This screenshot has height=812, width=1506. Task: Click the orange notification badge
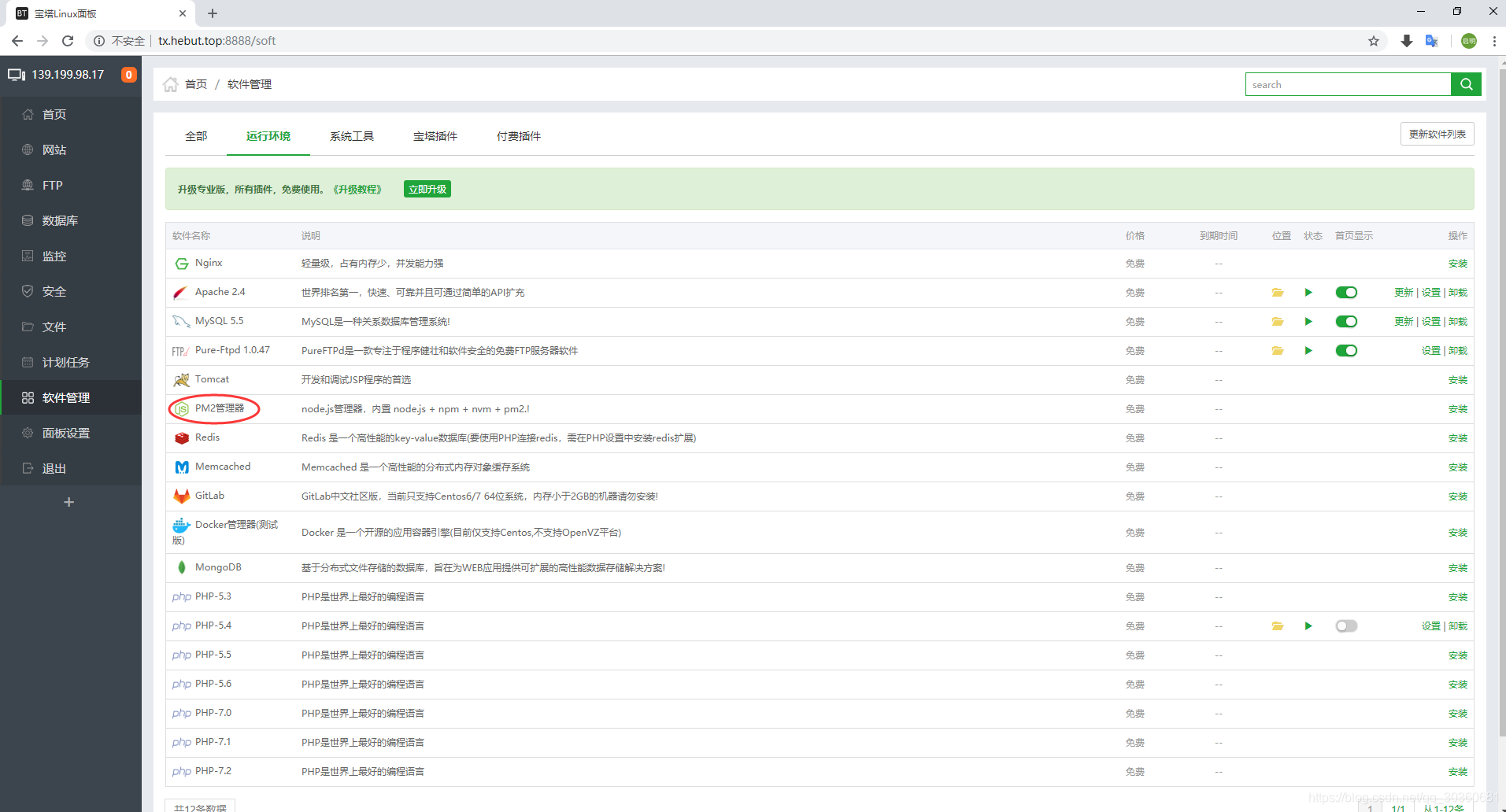[129, 75]
